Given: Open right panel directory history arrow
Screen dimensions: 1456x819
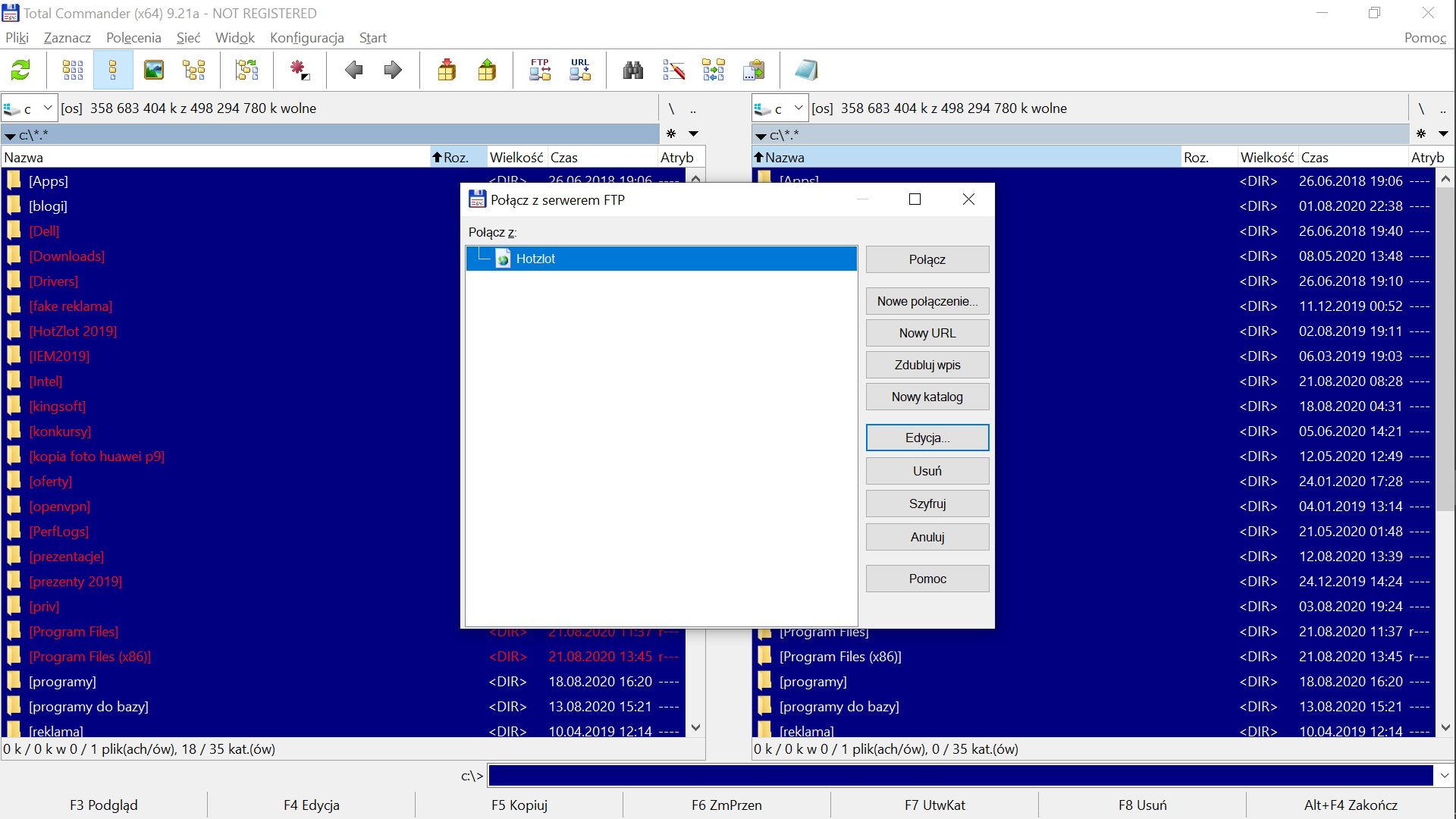Looking at the screenshot, I should pyautogui.click(x=1443, y=134).
